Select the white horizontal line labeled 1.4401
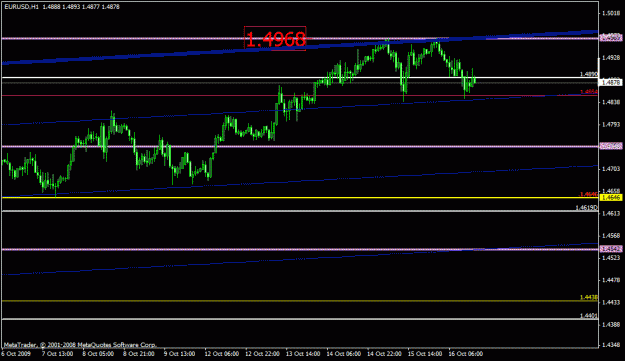 (300, 319)
